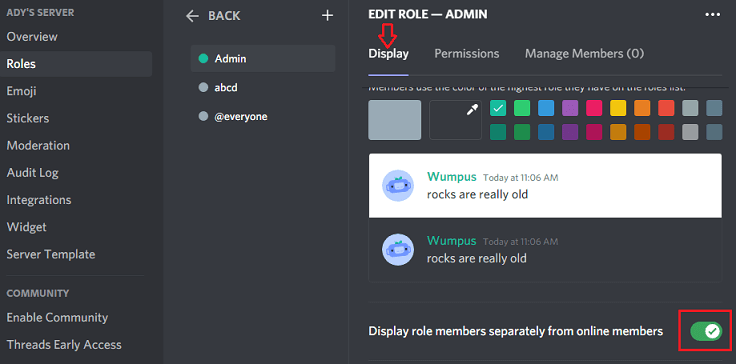Pick a custom color with the eyedropper
Image resolution: width=736 pixels, height=364 pixels.
click(x=472, y=111)
